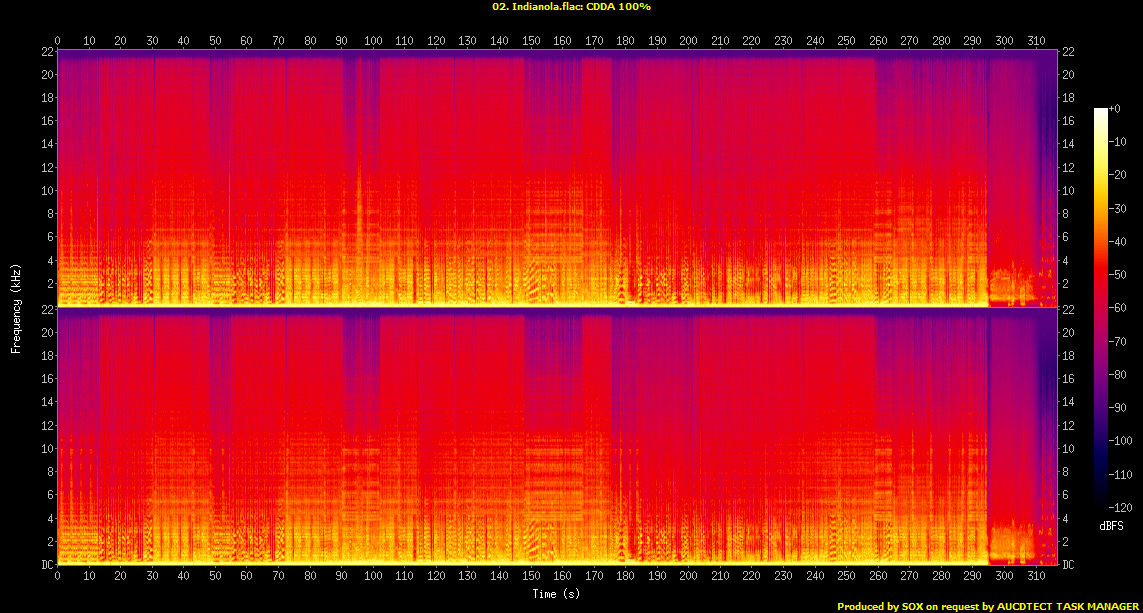Click the '-60' tick on the dBFS scale
Screen dimensions: 1143x613
(x=1124, y=308)
